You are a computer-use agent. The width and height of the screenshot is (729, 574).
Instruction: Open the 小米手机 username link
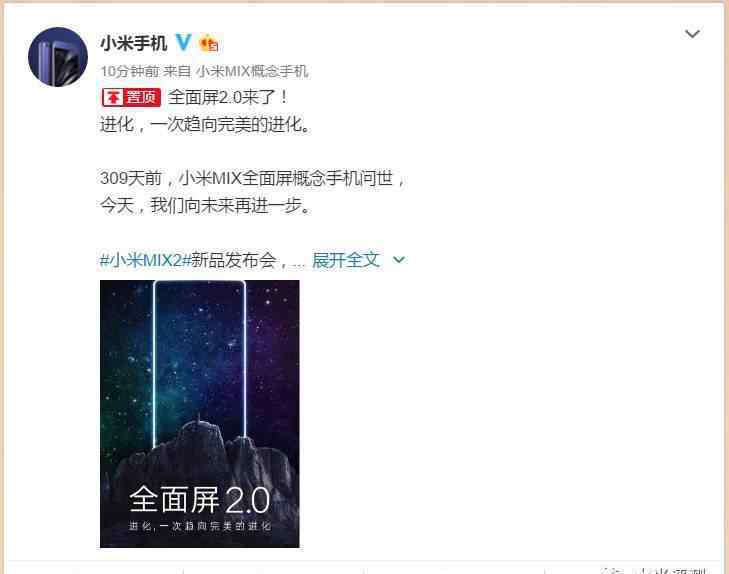point(134,43)
